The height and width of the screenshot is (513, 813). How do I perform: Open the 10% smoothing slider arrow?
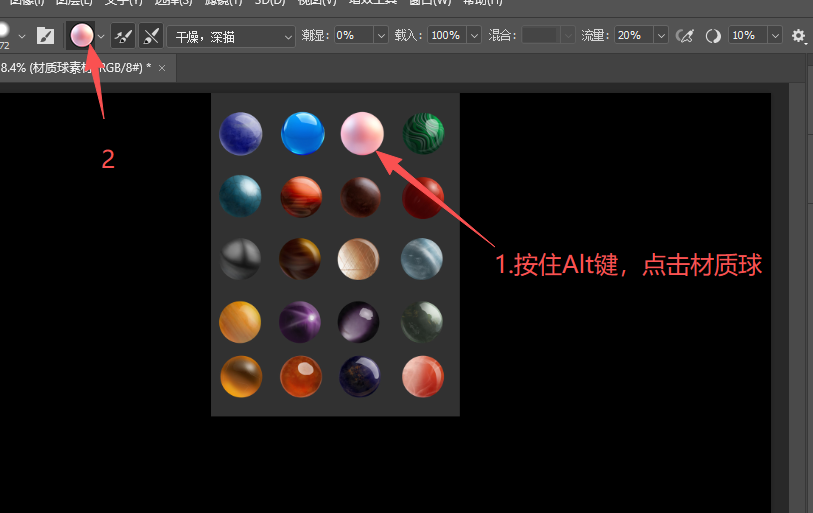tap(775, 36)
